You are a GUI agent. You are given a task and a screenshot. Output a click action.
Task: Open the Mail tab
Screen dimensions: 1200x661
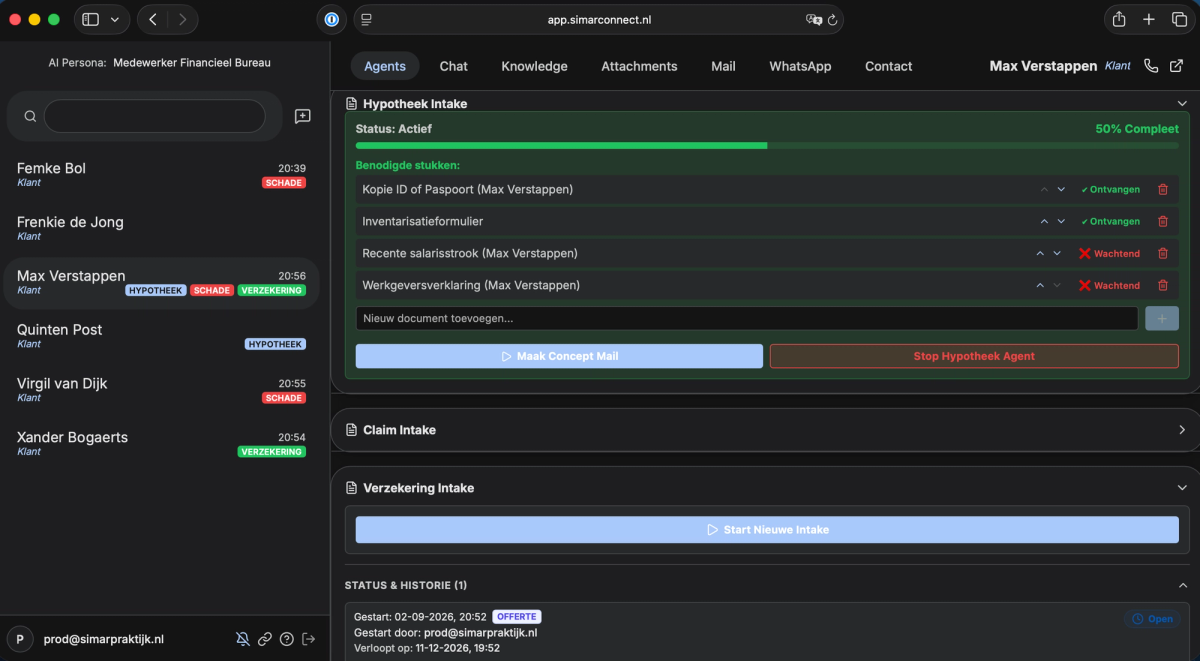point(723,66)
